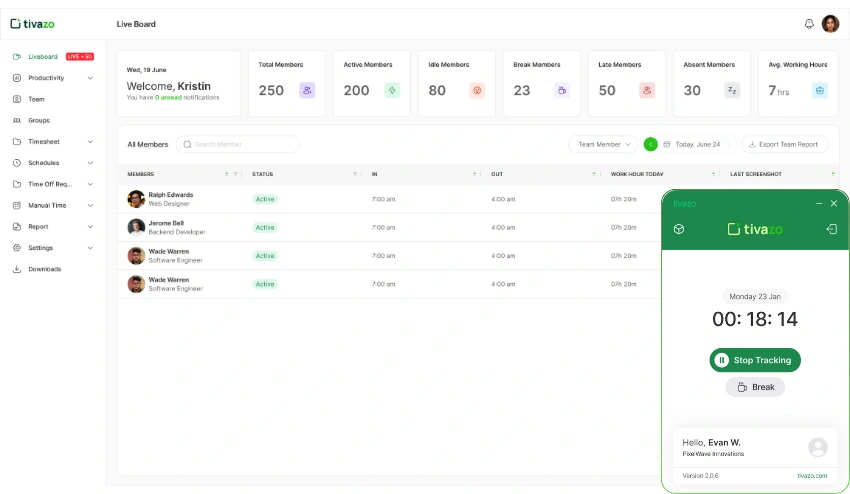Open the notifications bell
The height and width of the screenshot is (494, 850).
pyautogui.click(x=809, y=24)
